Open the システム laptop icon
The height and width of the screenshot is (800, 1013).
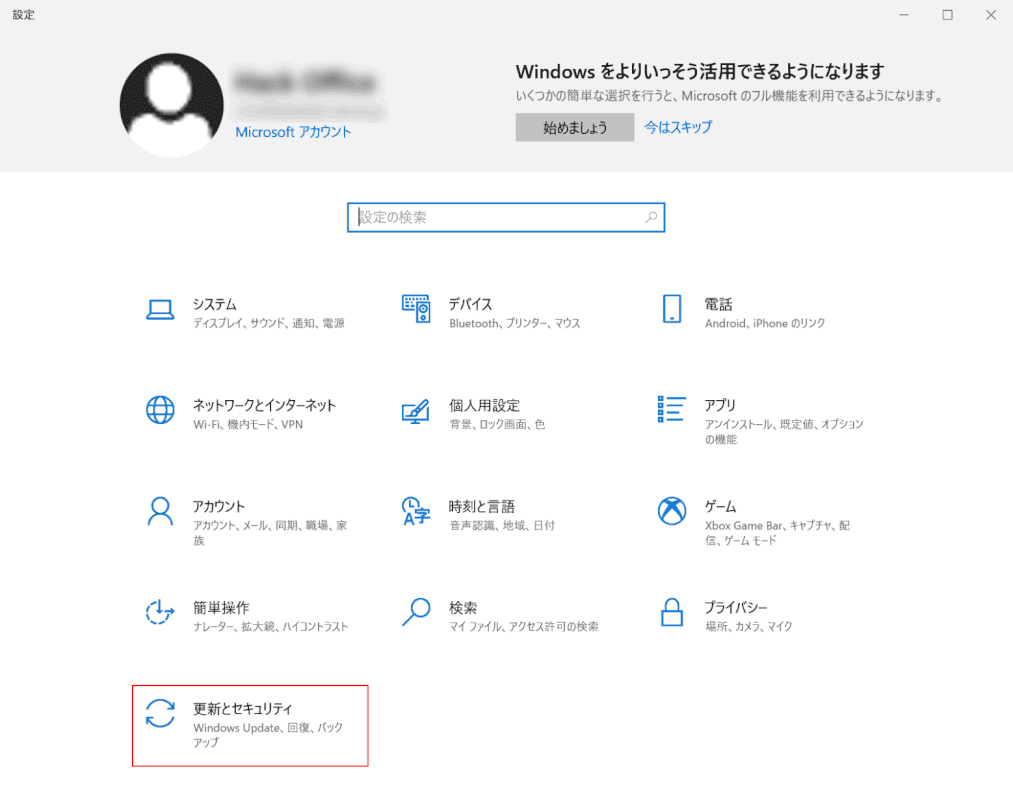[x=160, y=310]
